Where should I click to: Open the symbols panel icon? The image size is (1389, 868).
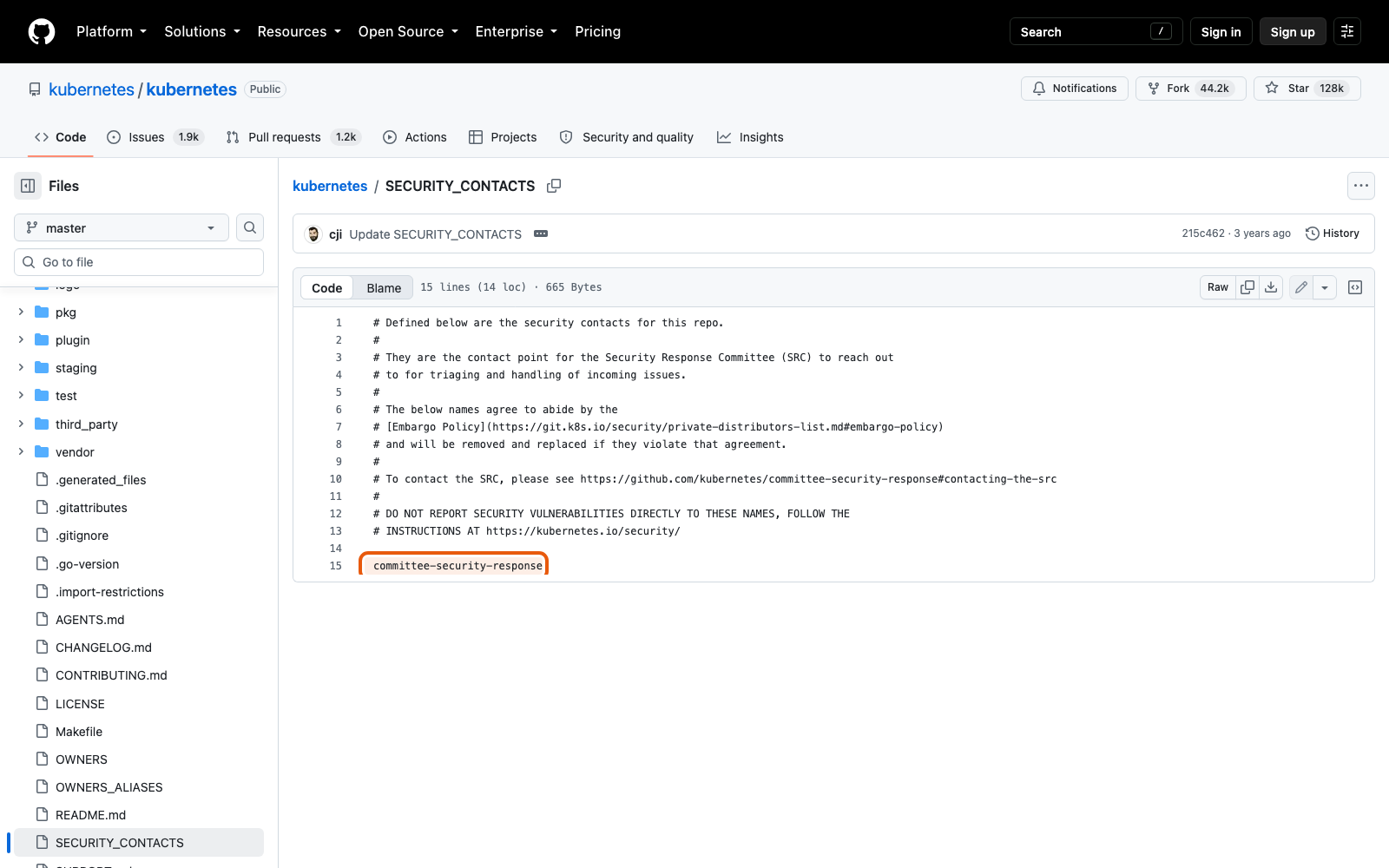coord(1355,287)
